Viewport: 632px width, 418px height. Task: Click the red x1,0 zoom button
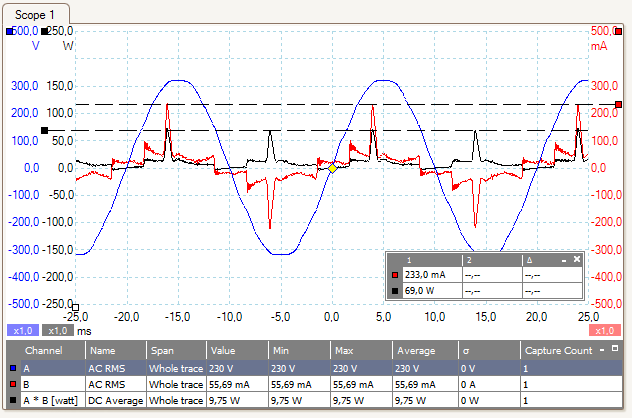pyautogui.click(x=605, y=330)
